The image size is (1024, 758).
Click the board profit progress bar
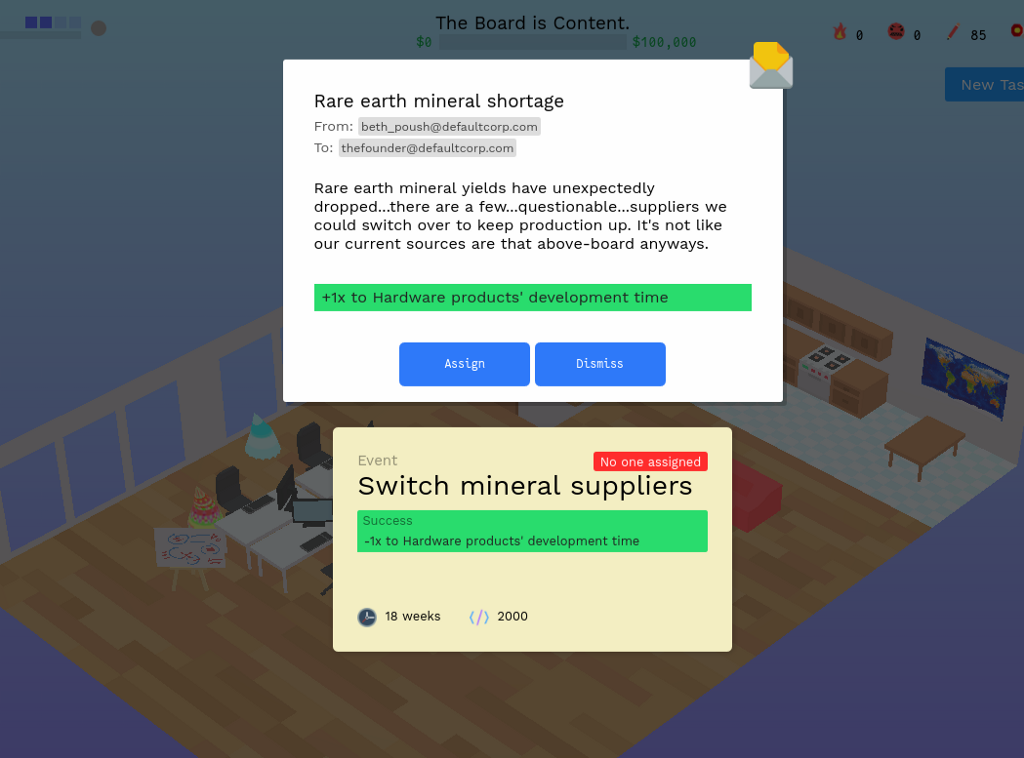click(532, 42)
